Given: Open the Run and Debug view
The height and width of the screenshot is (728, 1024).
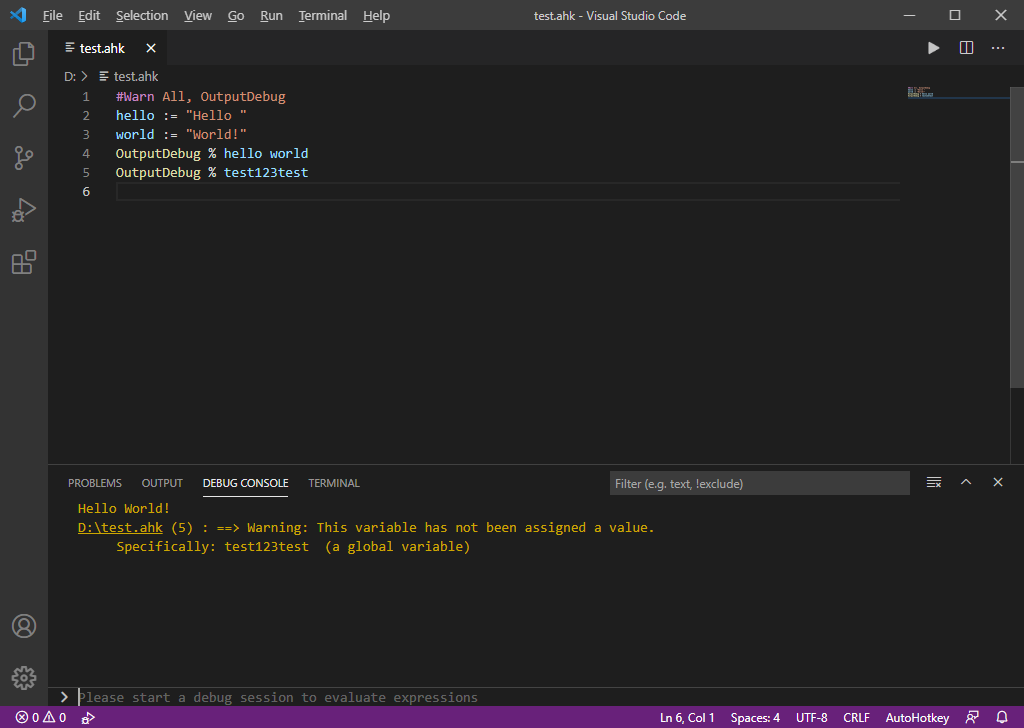Looking at the screenshot, I should coord(24,210).
